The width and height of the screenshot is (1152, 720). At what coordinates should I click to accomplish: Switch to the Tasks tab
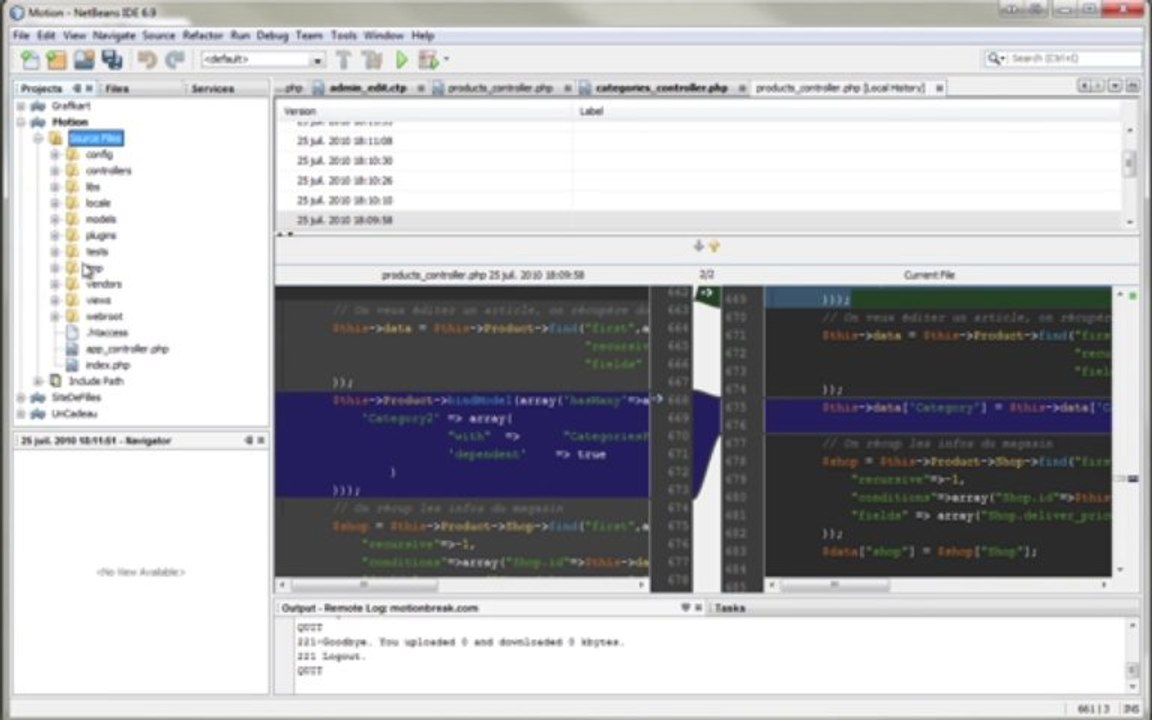coord(730,608)
